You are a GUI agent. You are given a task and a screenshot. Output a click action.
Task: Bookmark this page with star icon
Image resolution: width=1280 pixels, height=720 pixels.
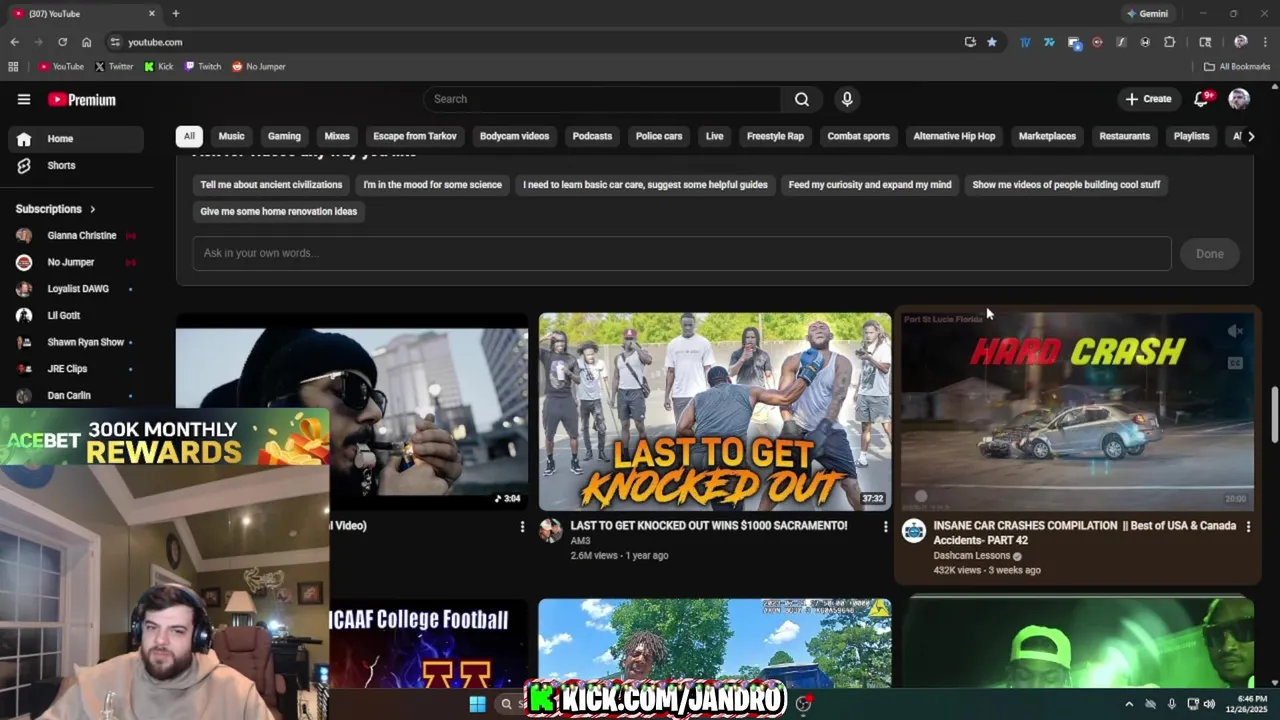[992, 42]
